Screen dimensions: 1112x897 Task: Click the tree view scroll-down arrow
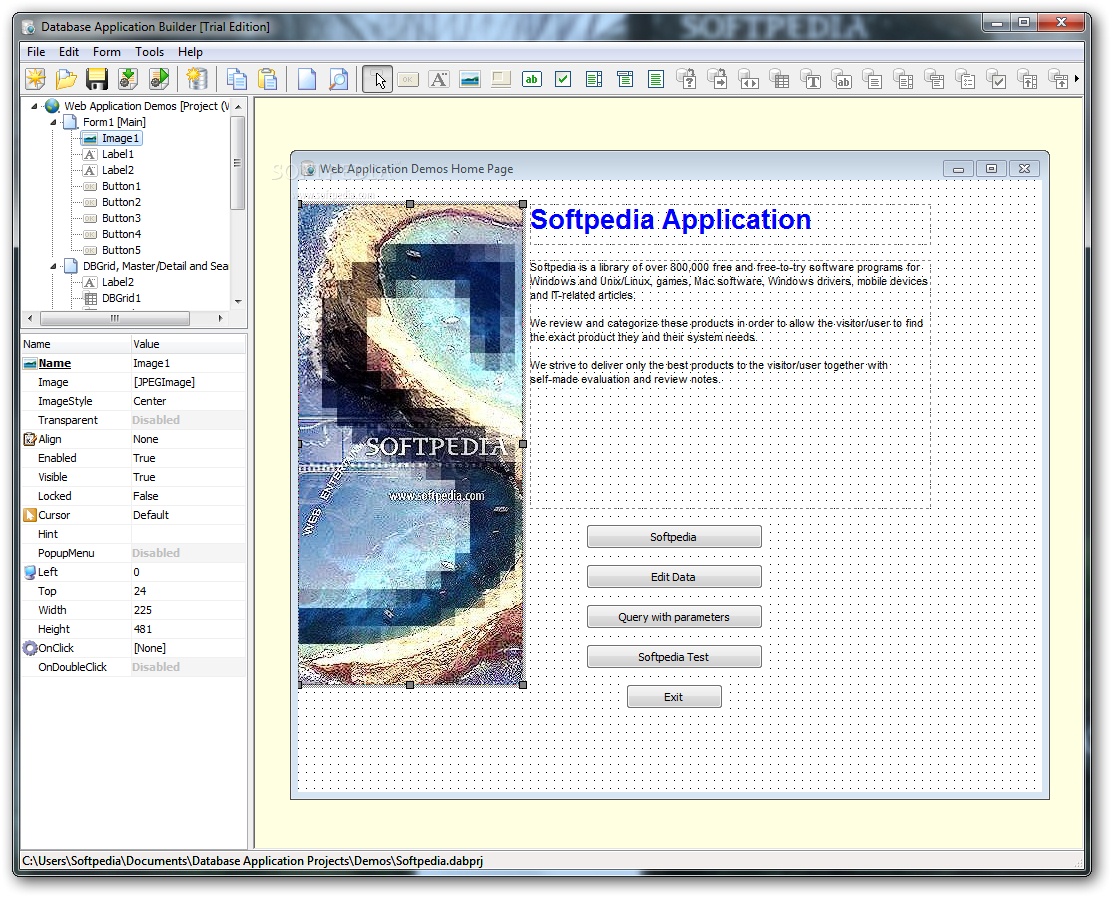point(238,301)
